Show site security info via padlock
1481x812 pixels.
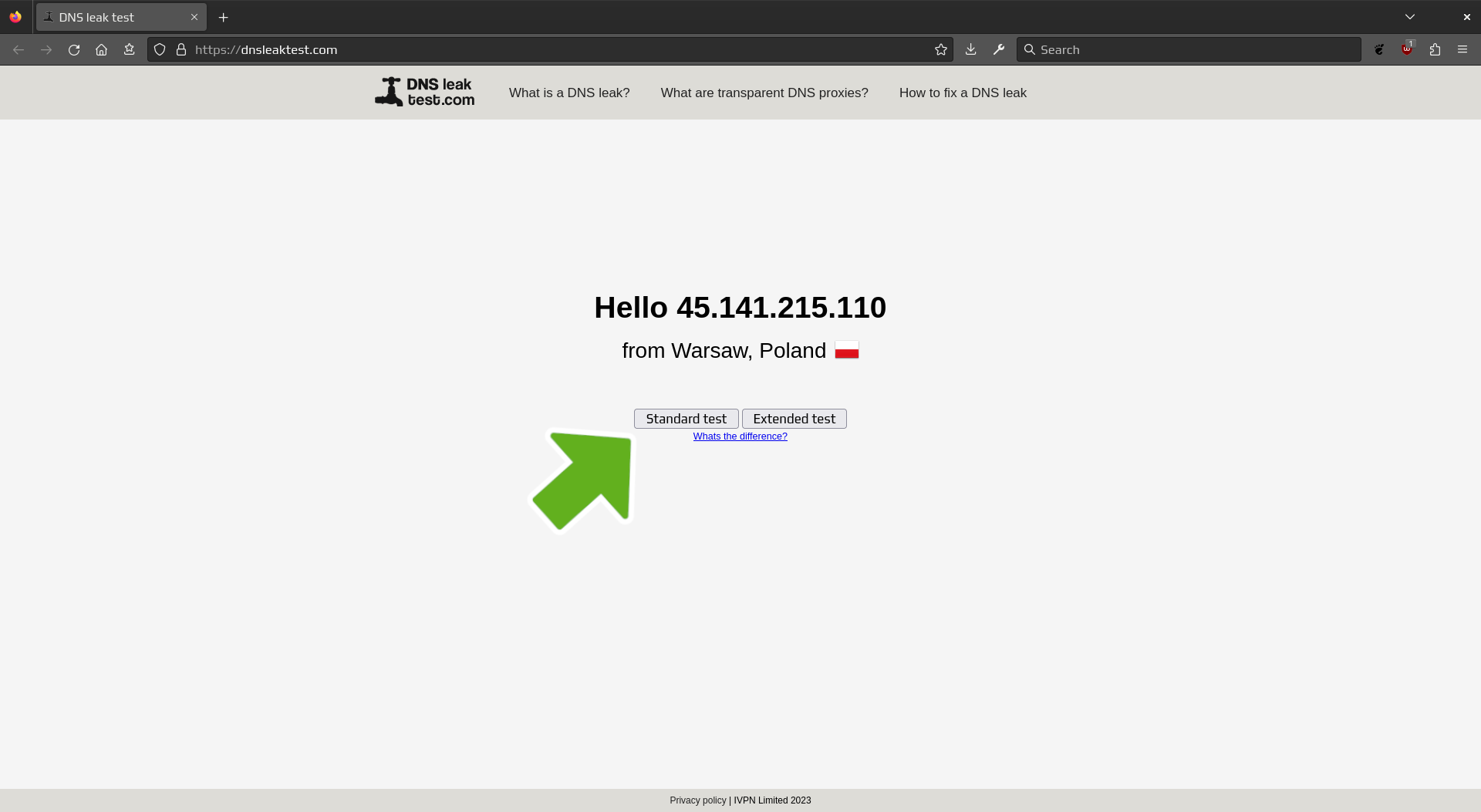[x=181, y=49]
